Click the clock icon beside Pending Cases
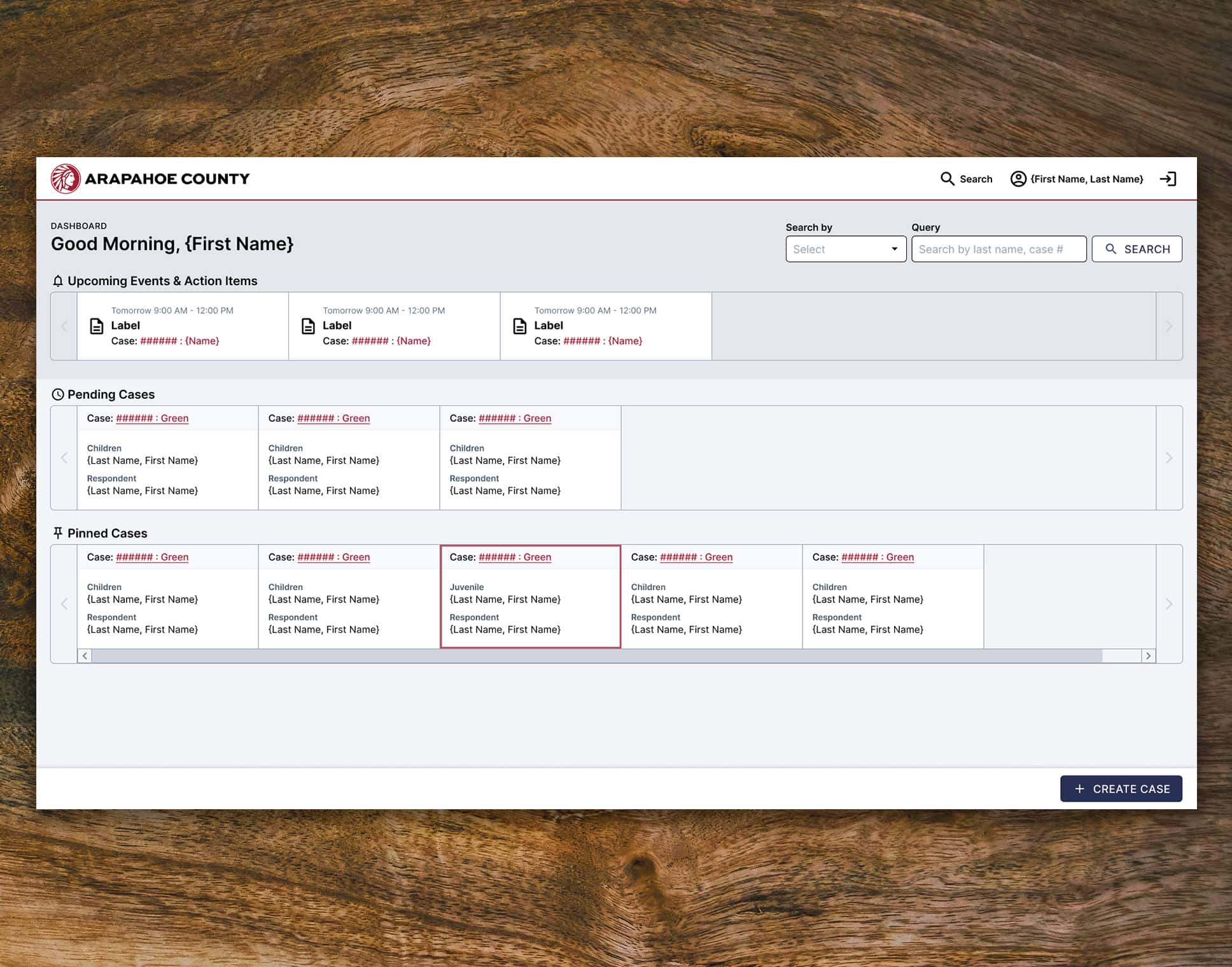 (58, 394)
